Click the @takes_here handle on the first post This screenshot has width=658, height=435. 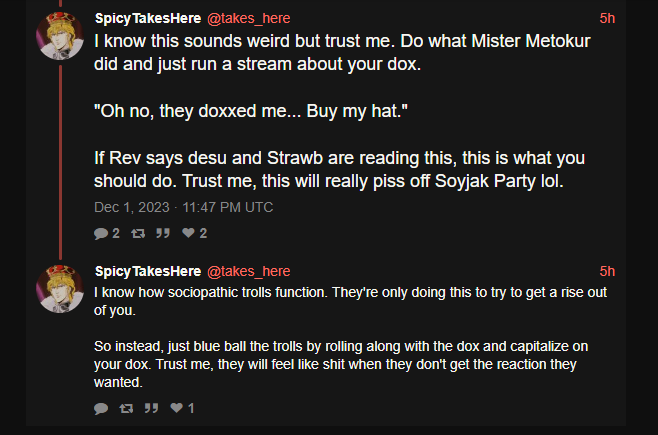tap(248, 19)
